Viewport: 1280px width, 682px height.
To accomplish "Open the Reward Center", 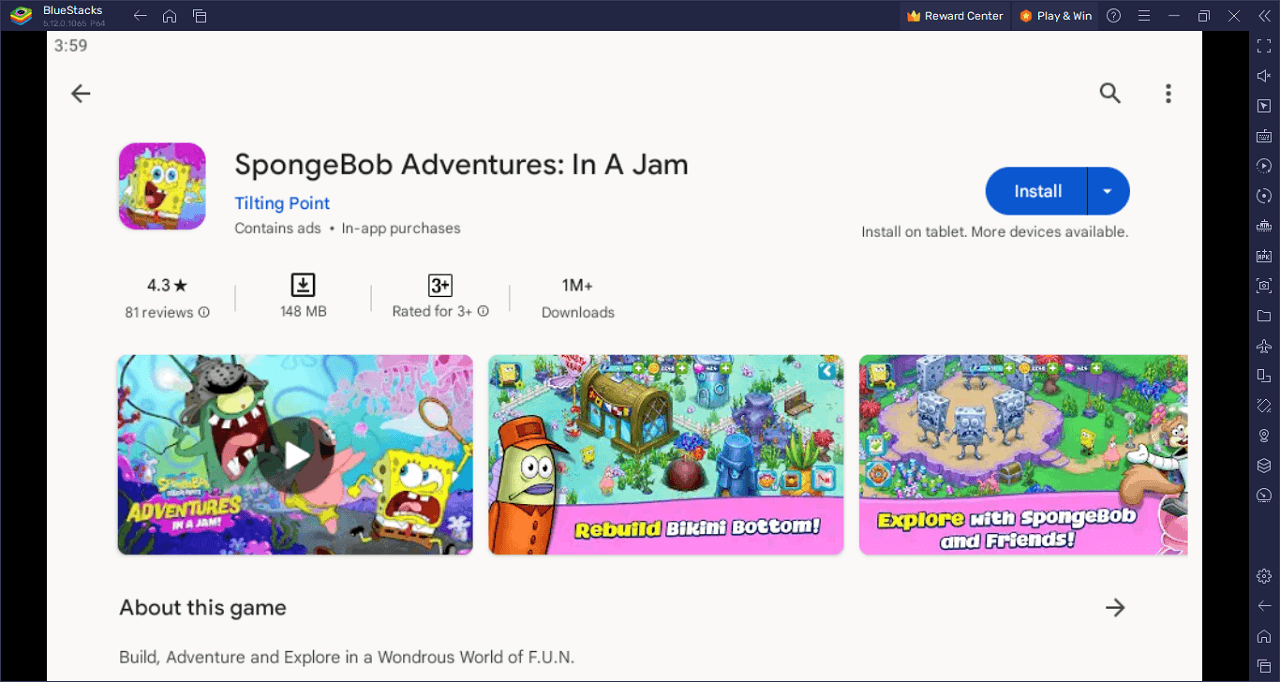I will click(954, 16).
